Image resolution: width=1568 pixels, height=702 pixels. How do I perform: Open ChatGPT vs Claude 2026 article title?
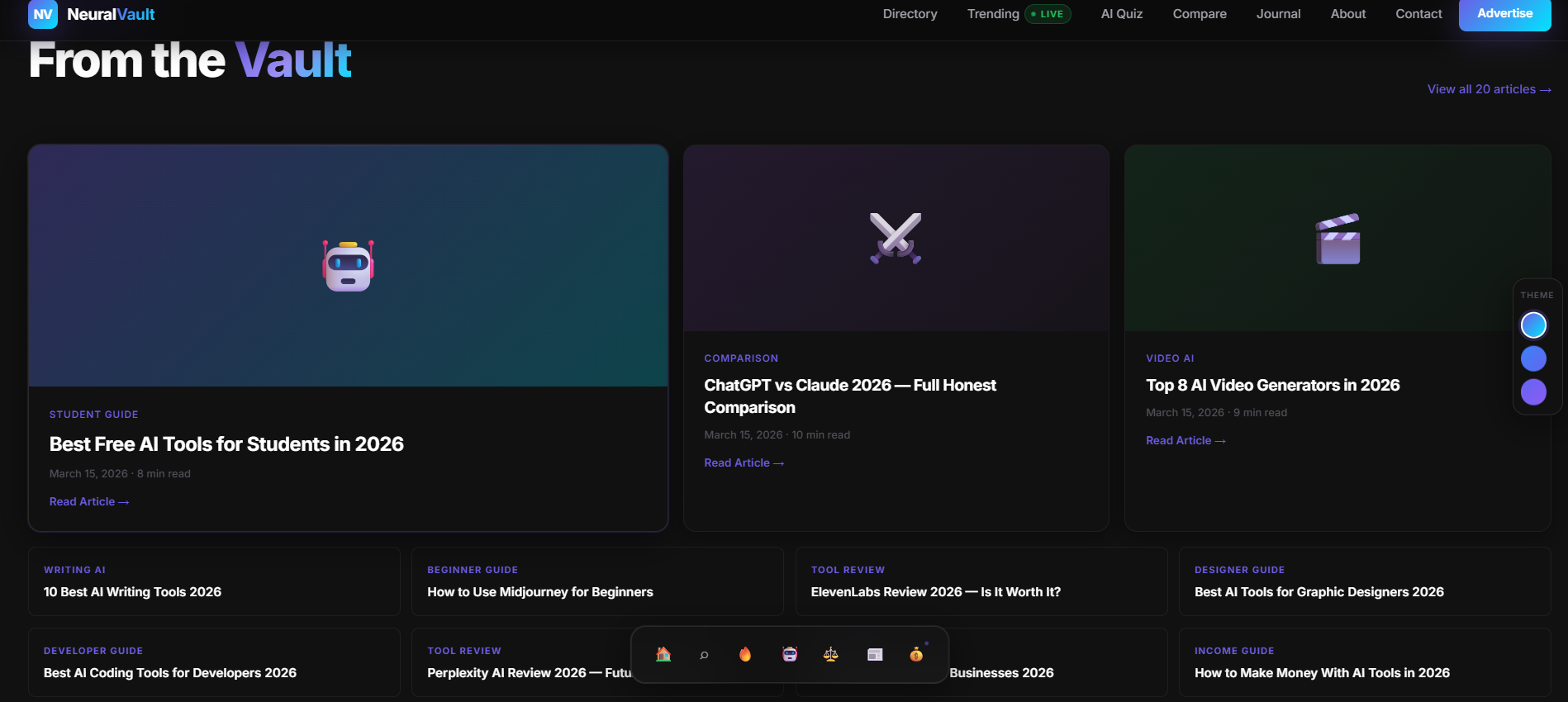pyautogui.click(x=850, y=396)
